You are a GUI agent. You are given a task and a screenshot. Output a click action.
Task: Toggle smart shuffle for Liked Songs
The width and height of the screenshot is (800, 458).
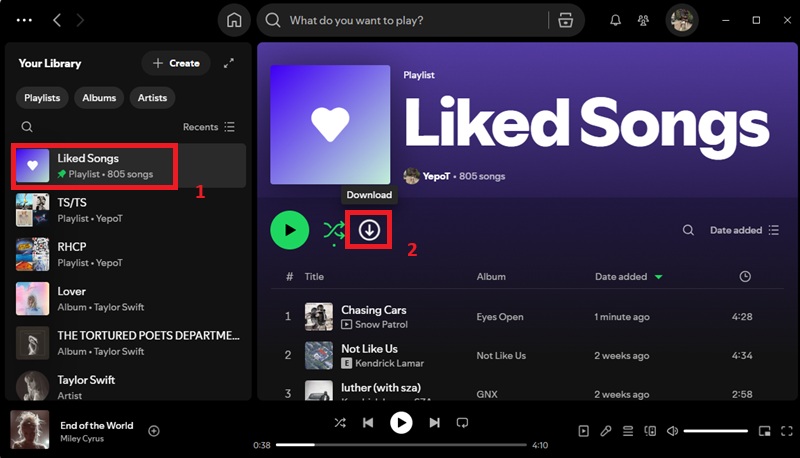[334, 231]
